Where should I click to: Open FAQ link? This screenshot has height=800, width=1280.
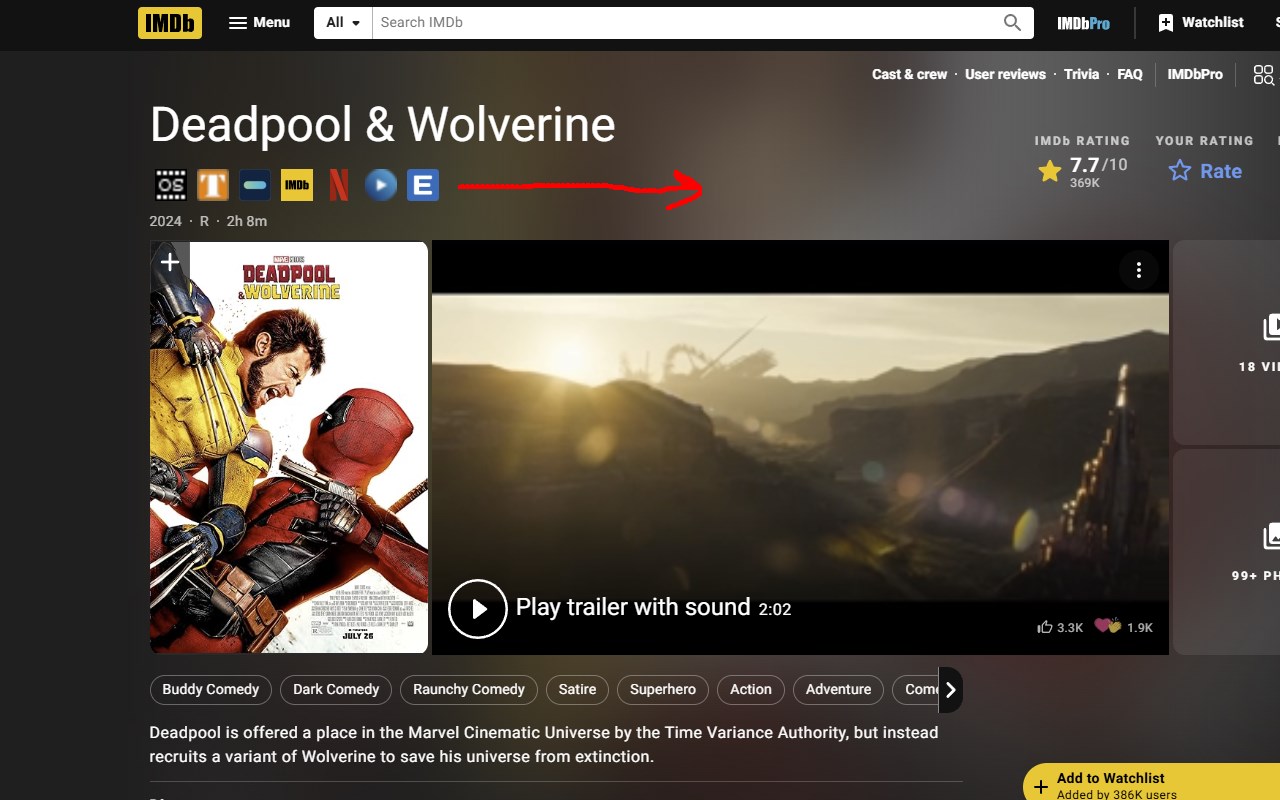tap(1130, 74)
